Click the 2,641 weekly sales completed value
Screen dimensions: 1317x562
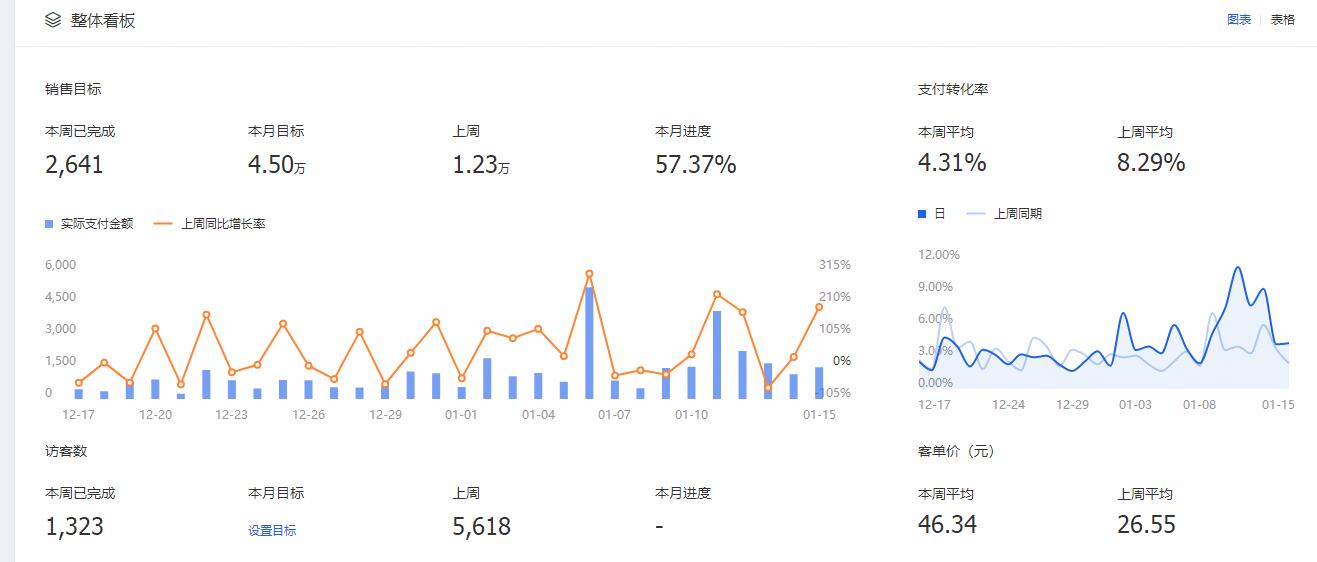point(74,165)
